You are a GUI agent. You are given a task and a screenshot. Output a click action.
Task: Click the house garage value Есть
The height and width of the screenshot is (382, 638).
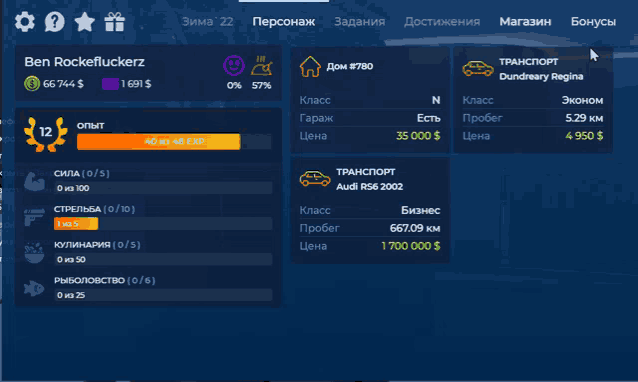(x=428, y=118)
